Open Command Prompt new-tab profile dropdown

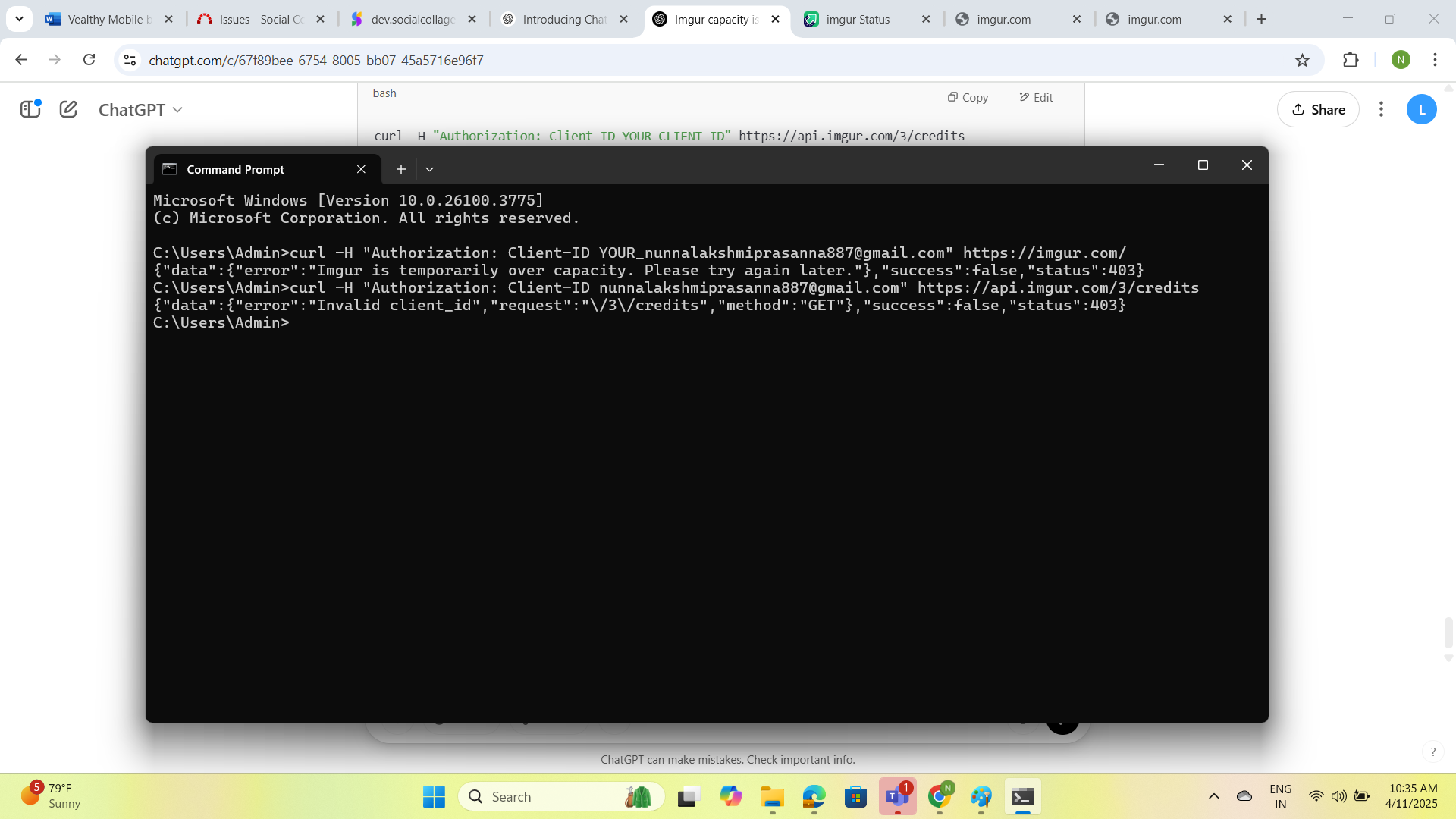[429, 169]
